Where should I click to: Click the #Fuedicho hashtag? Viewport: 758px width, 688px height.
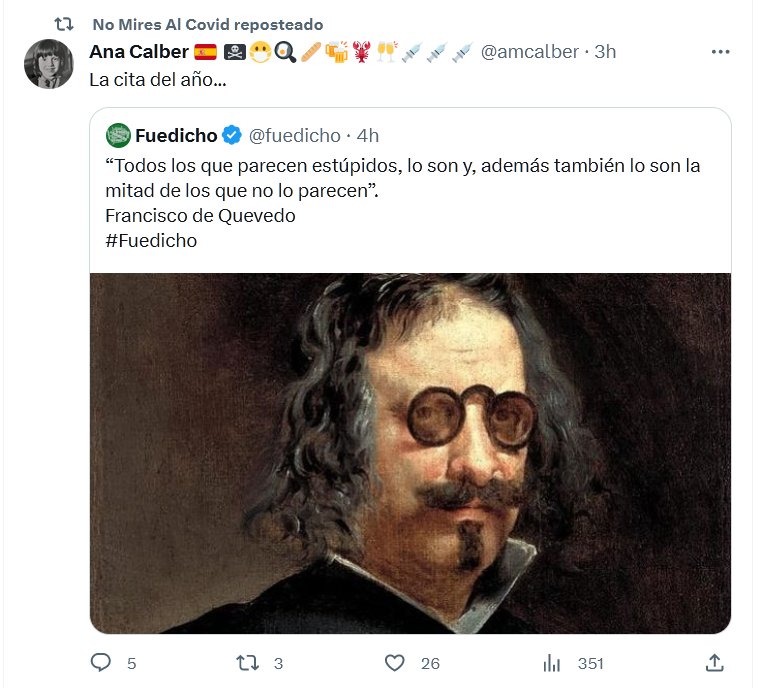(x=151, y=241)
